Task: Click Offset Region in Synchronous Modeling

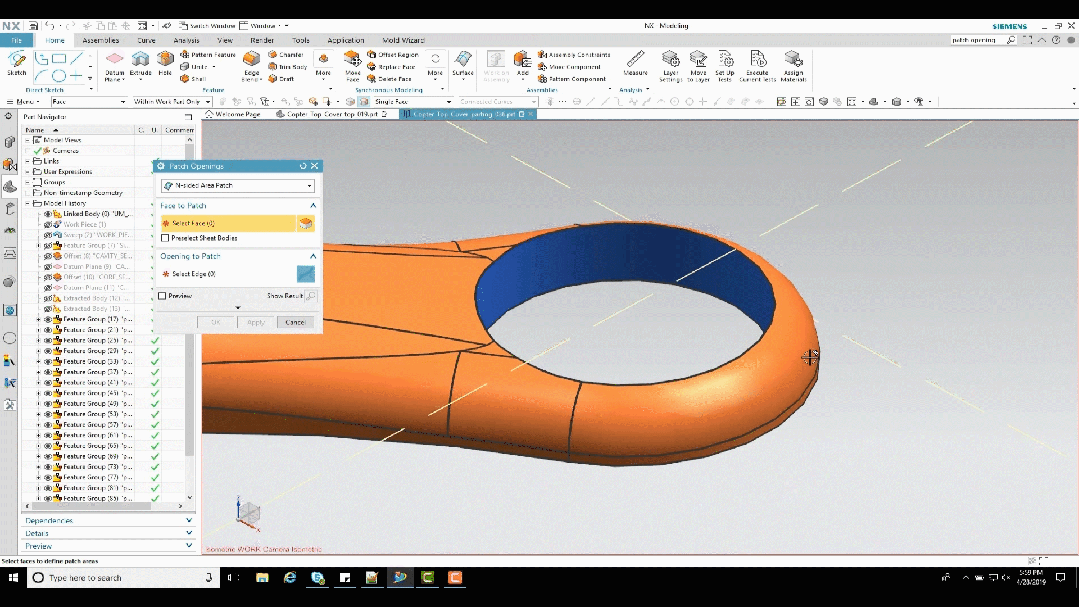Action: coord(392,55)
